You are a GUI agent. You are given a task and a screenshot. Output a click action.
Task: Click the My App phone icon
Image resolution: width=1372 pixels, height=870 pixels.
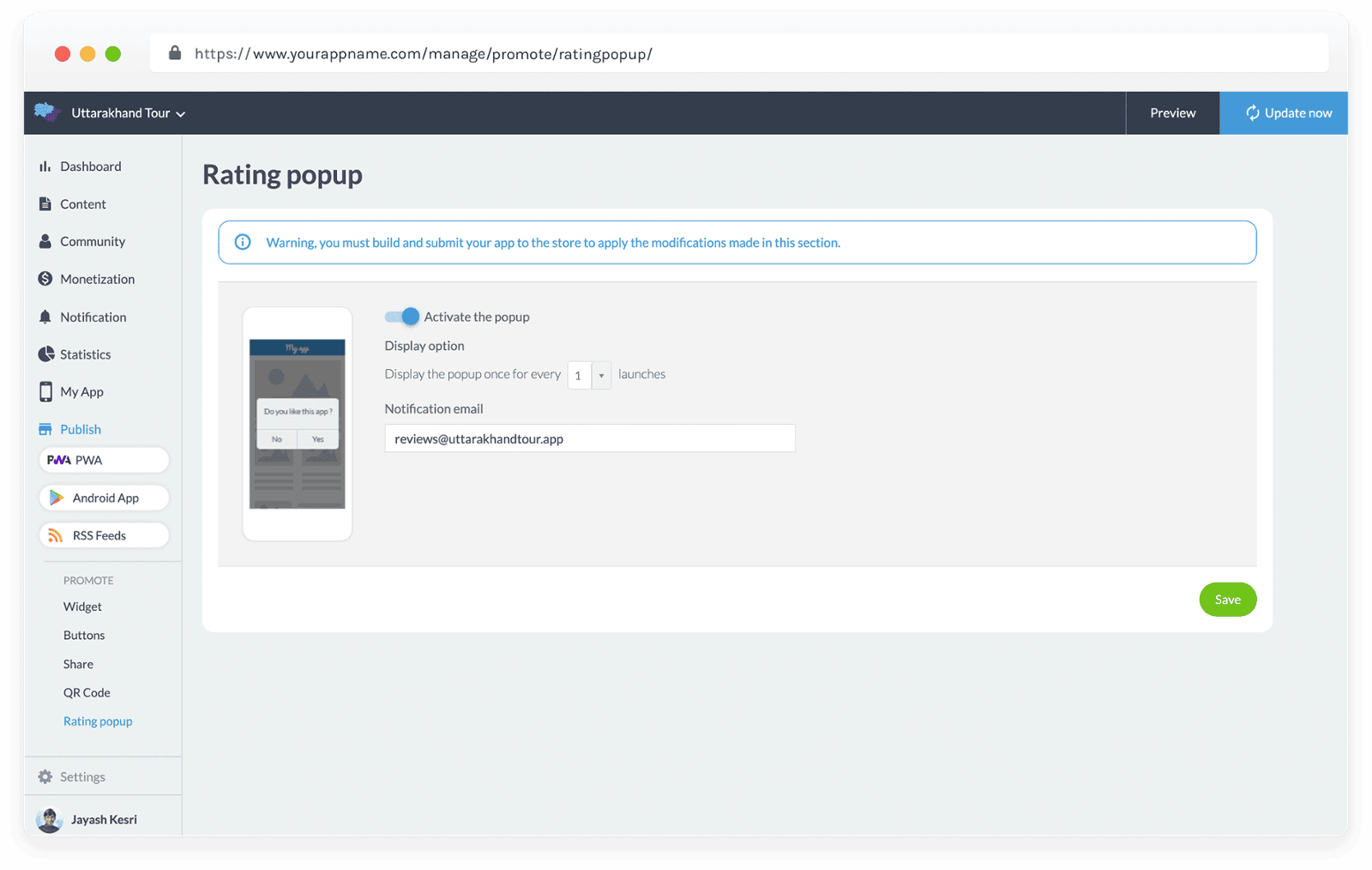tap(45, 392)
